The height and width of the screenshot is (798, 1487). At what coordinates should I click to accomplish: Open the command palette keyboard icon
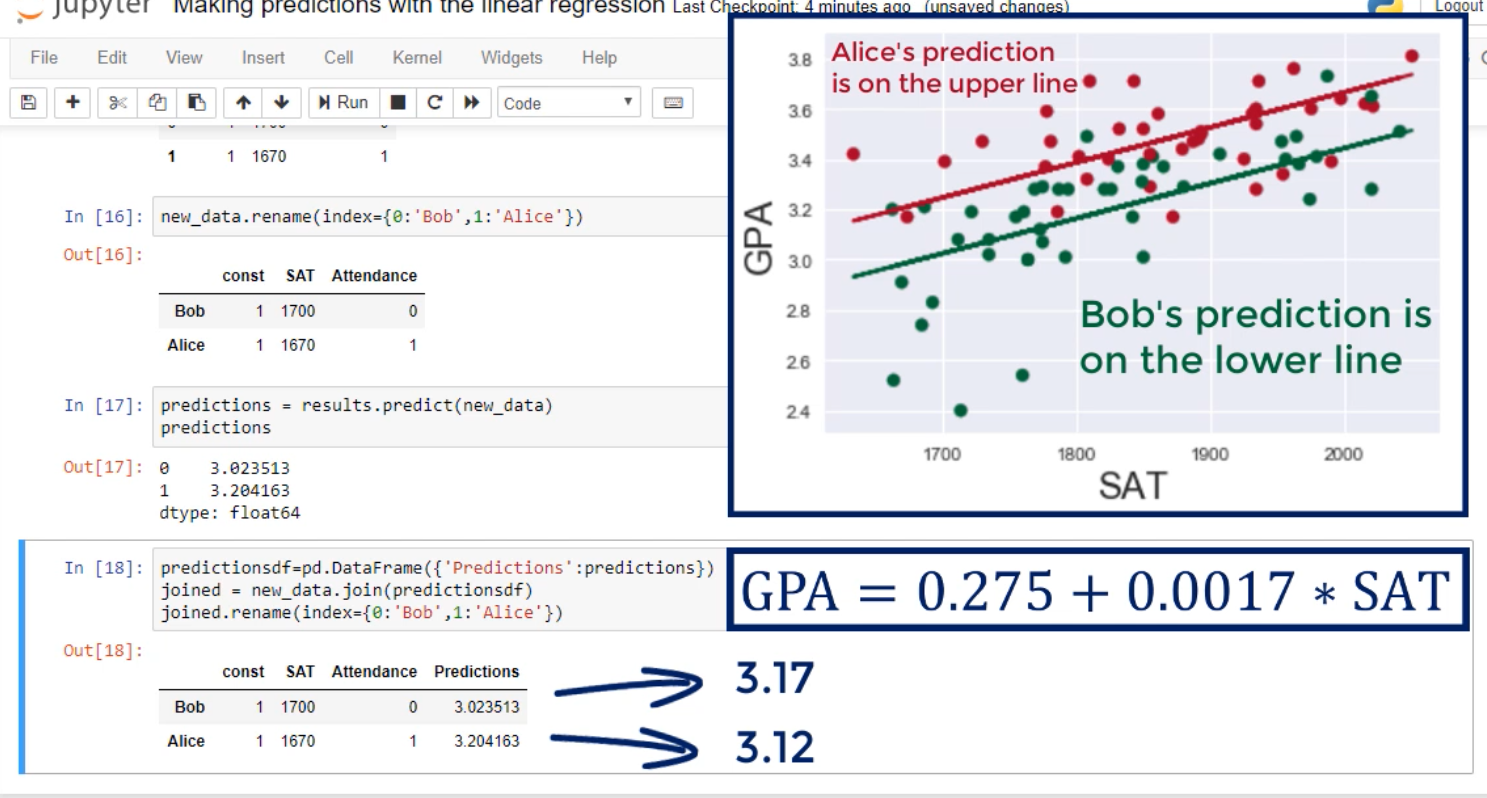(672, 102)
